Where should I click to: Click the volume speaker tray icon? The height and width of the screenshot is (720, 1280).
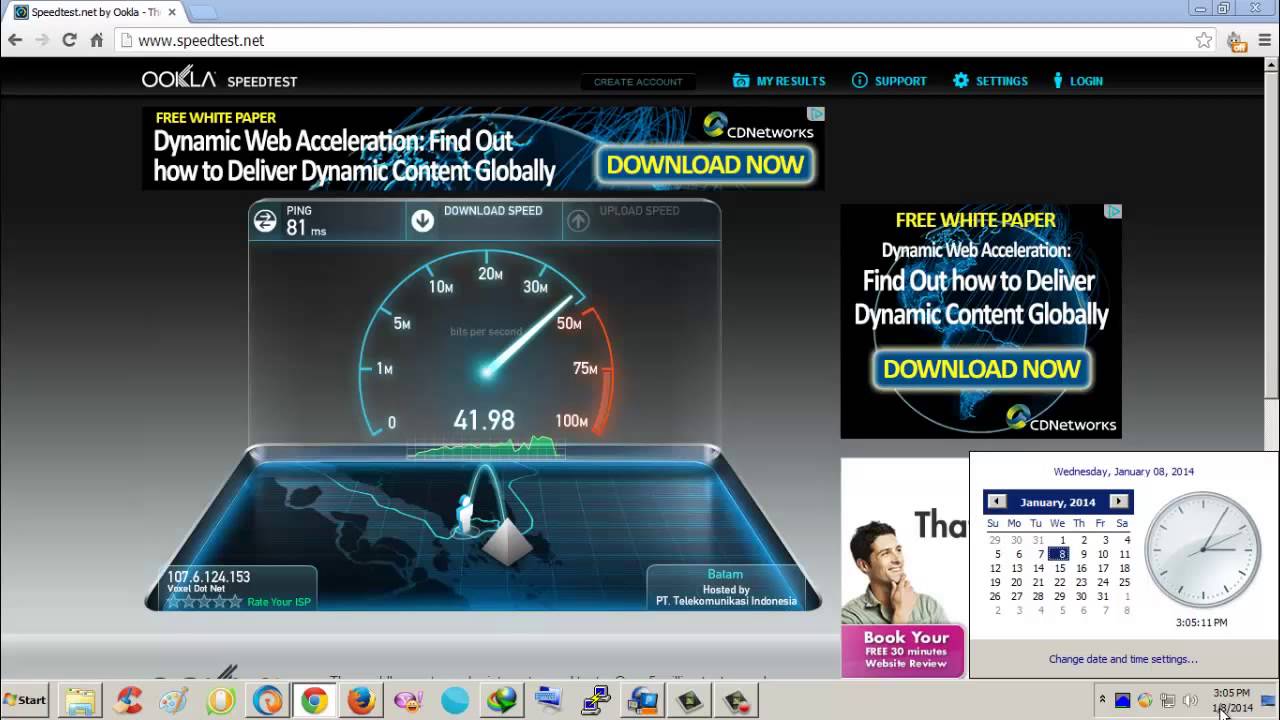(1190, 700)
